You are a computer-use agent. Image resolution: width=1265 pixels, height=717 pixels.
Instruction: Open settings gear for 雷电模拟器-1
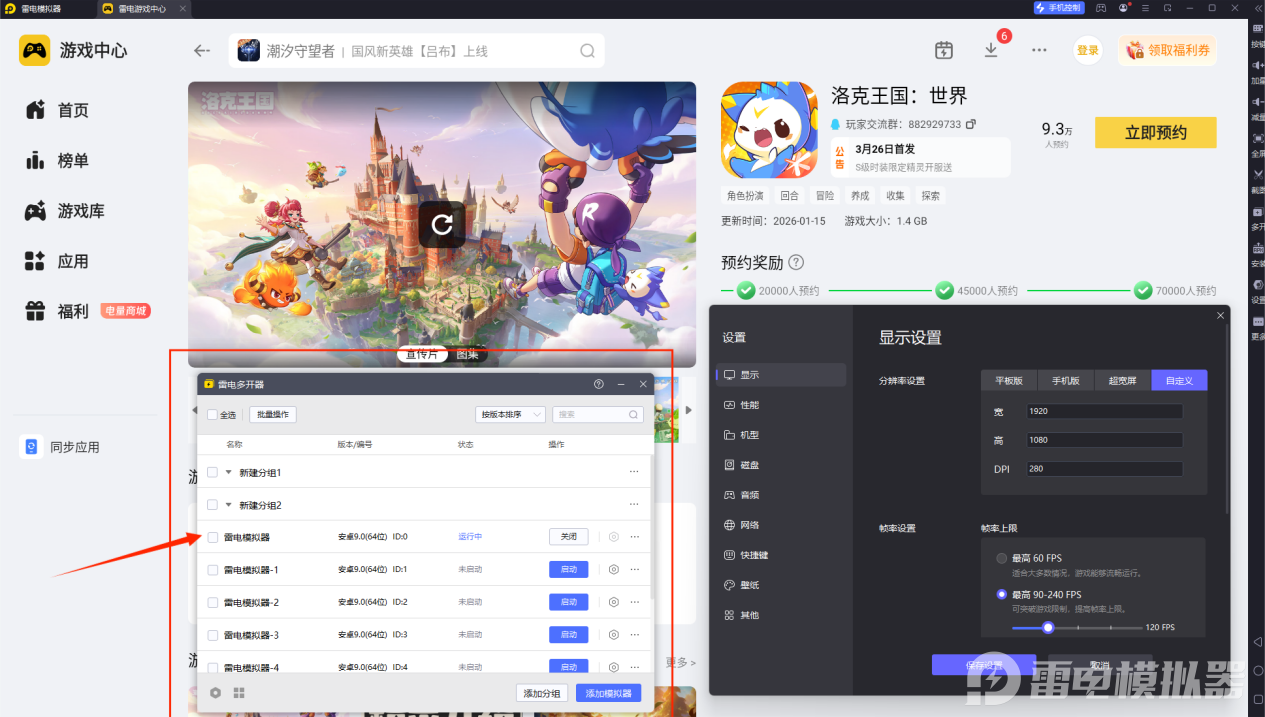[614, 570]
